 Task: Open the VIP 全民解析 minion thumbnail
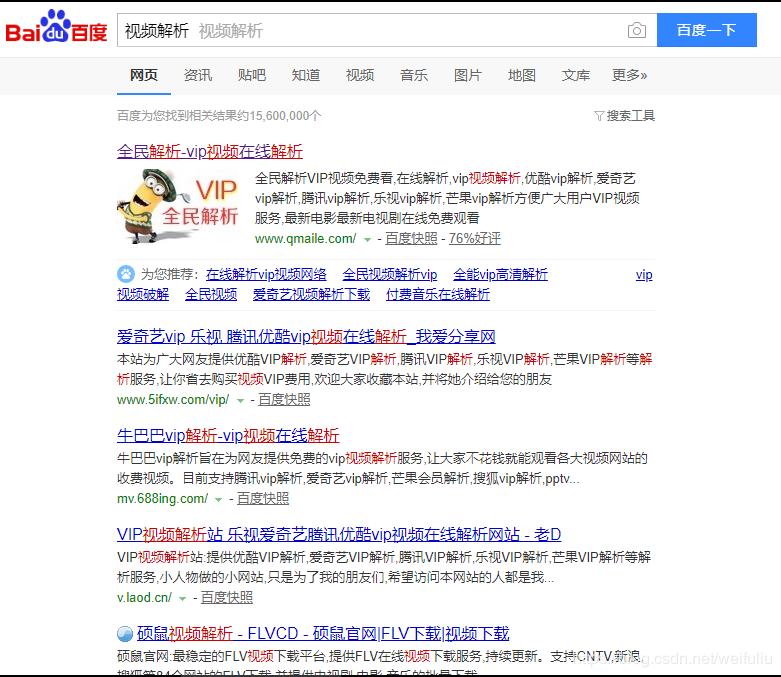click(x=179, y=206)
